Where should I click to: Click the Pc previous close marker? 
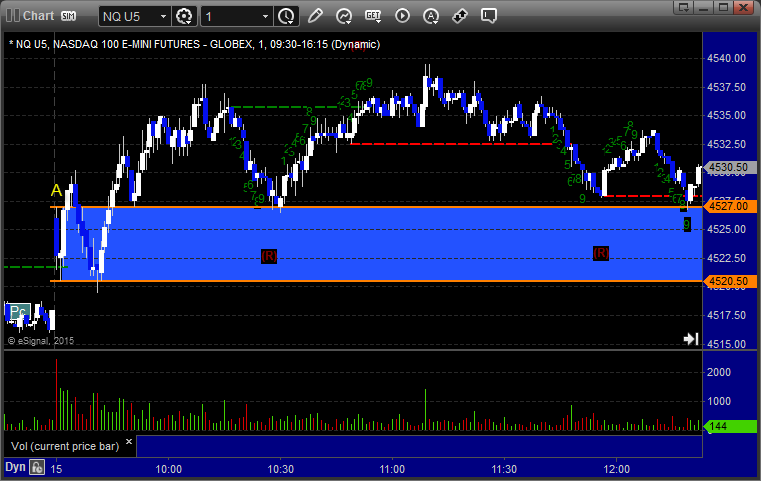tap(18, 311)
